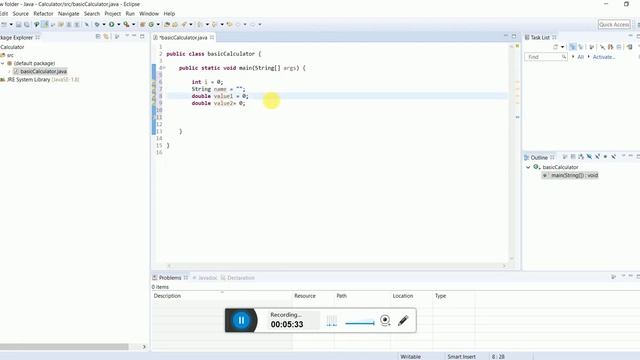Viewport: 640px width, 360px height.
Task: Click the New Java Class green icon
Action: point(151,24)
